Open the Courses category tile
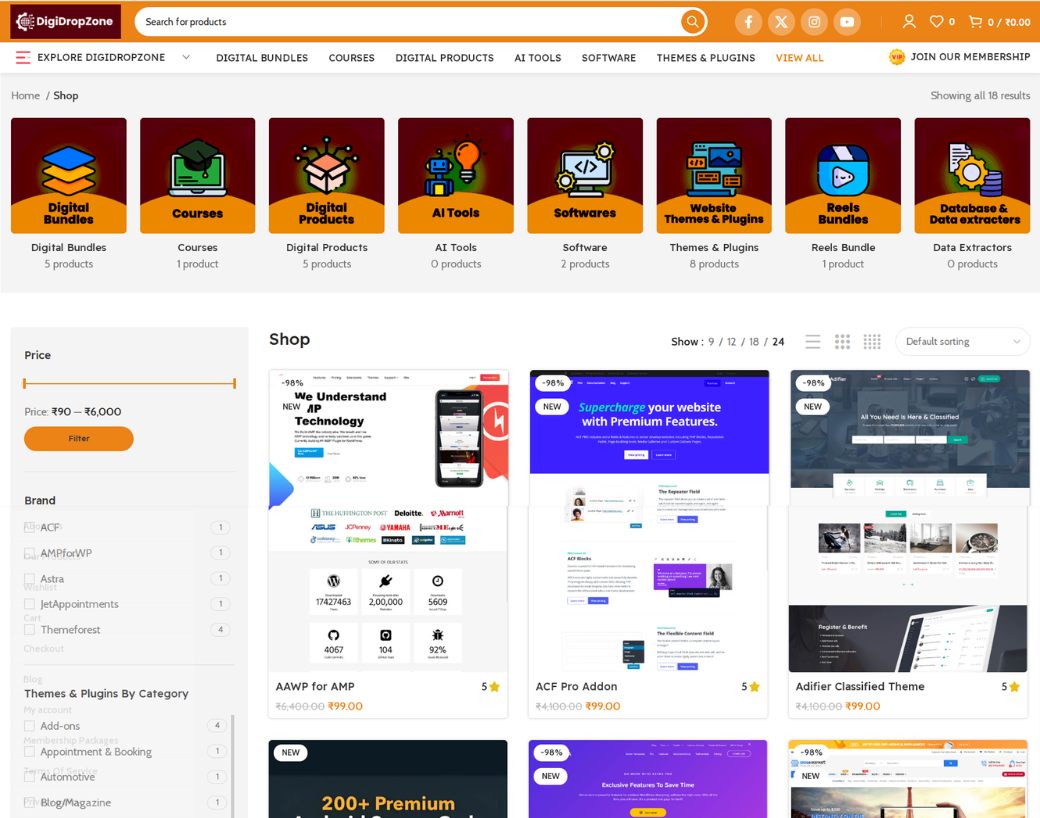The image size is (1040, 818). point(198,176)
